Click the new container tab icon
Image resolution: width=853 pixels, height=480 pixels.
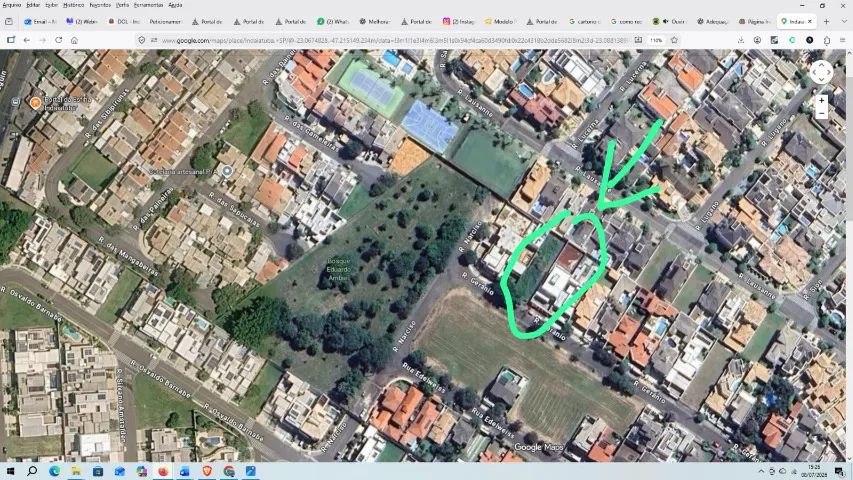[11, 40]
